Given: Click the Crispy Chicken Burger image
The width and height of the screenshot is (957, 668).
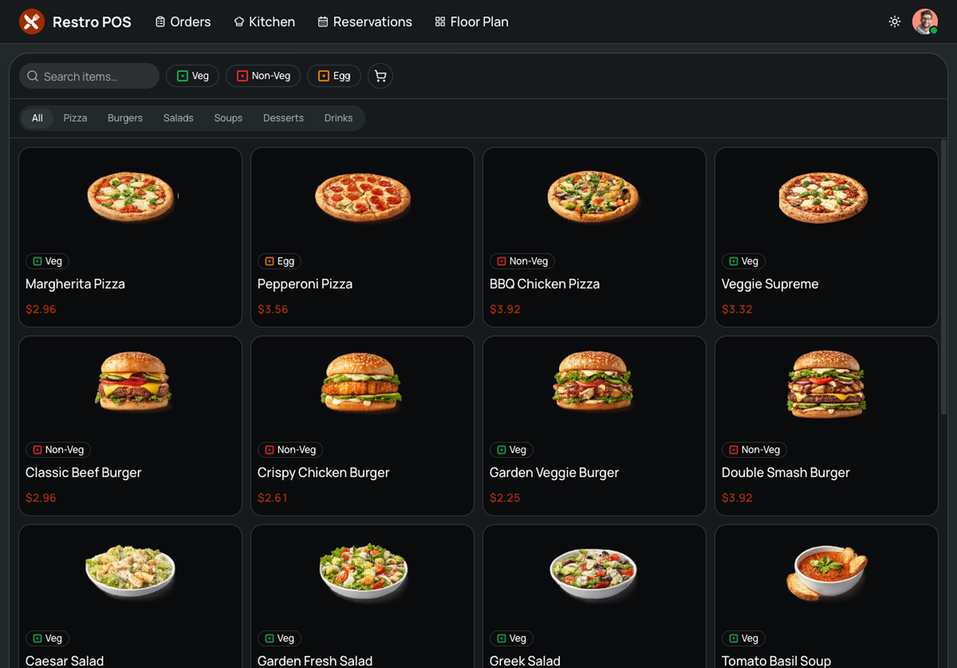Looking at the screenshot, I should [361, 382].
